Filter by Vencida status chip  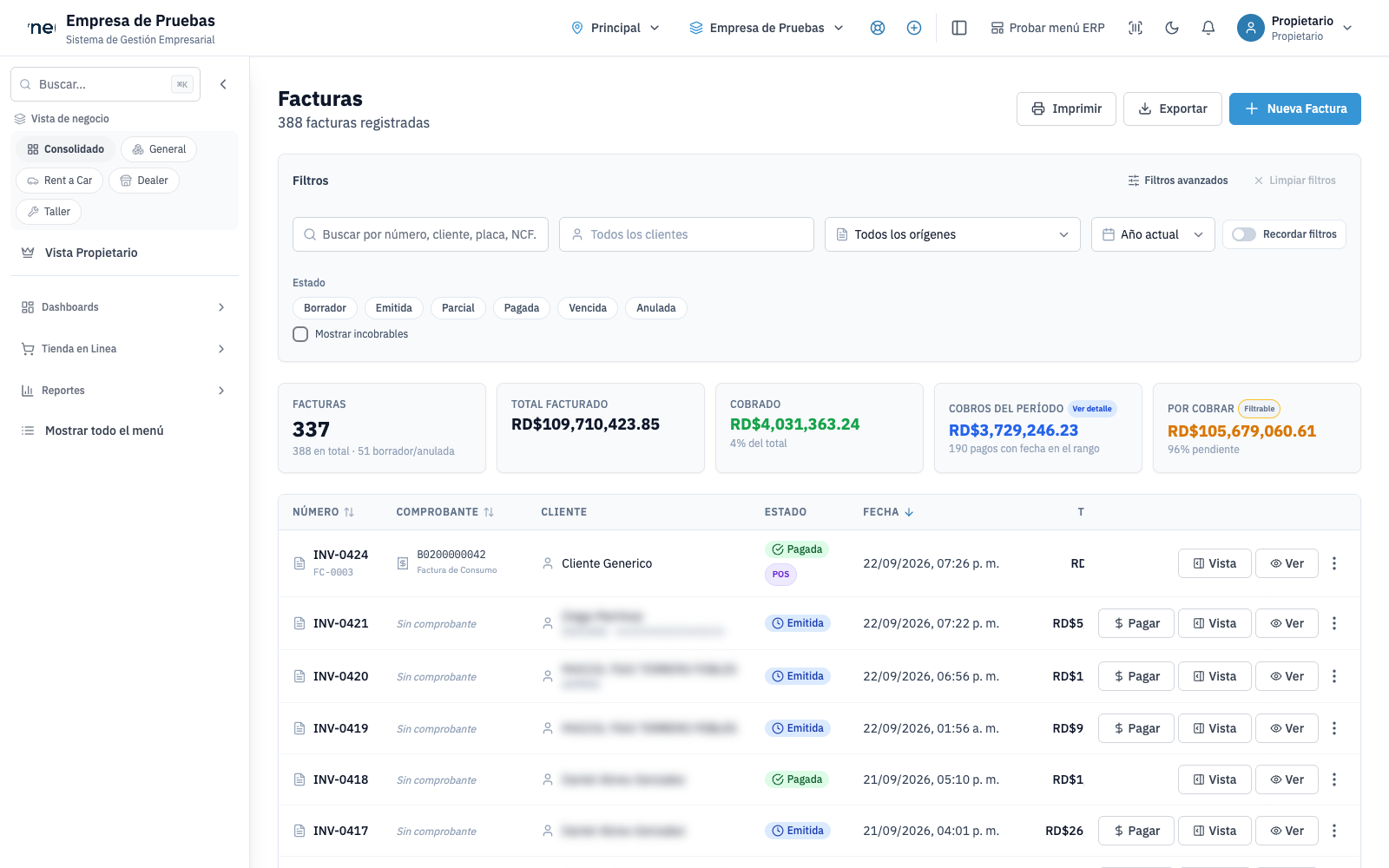588,308
